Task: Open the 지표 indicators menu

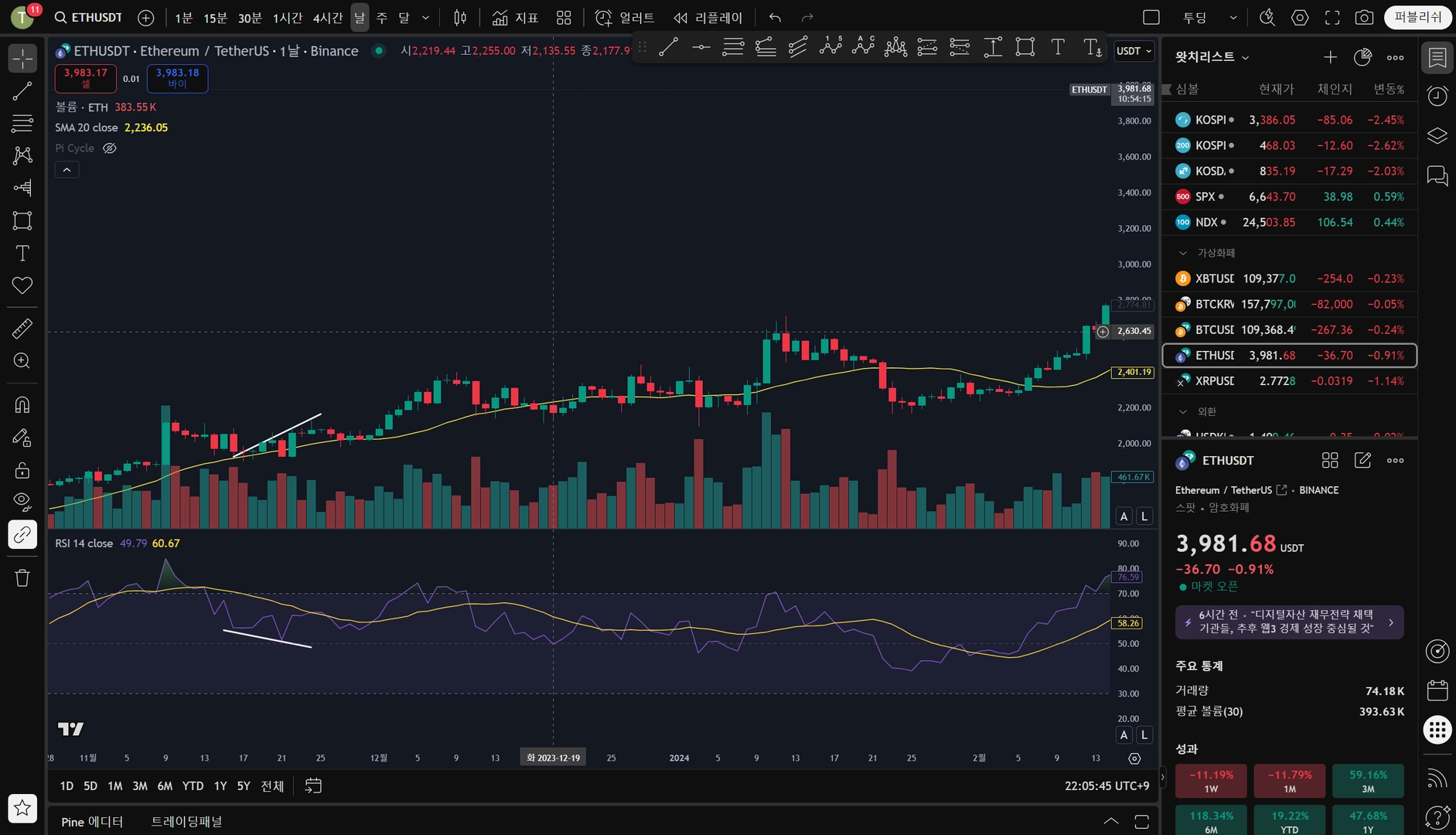Action: click(x=515, y=17)
